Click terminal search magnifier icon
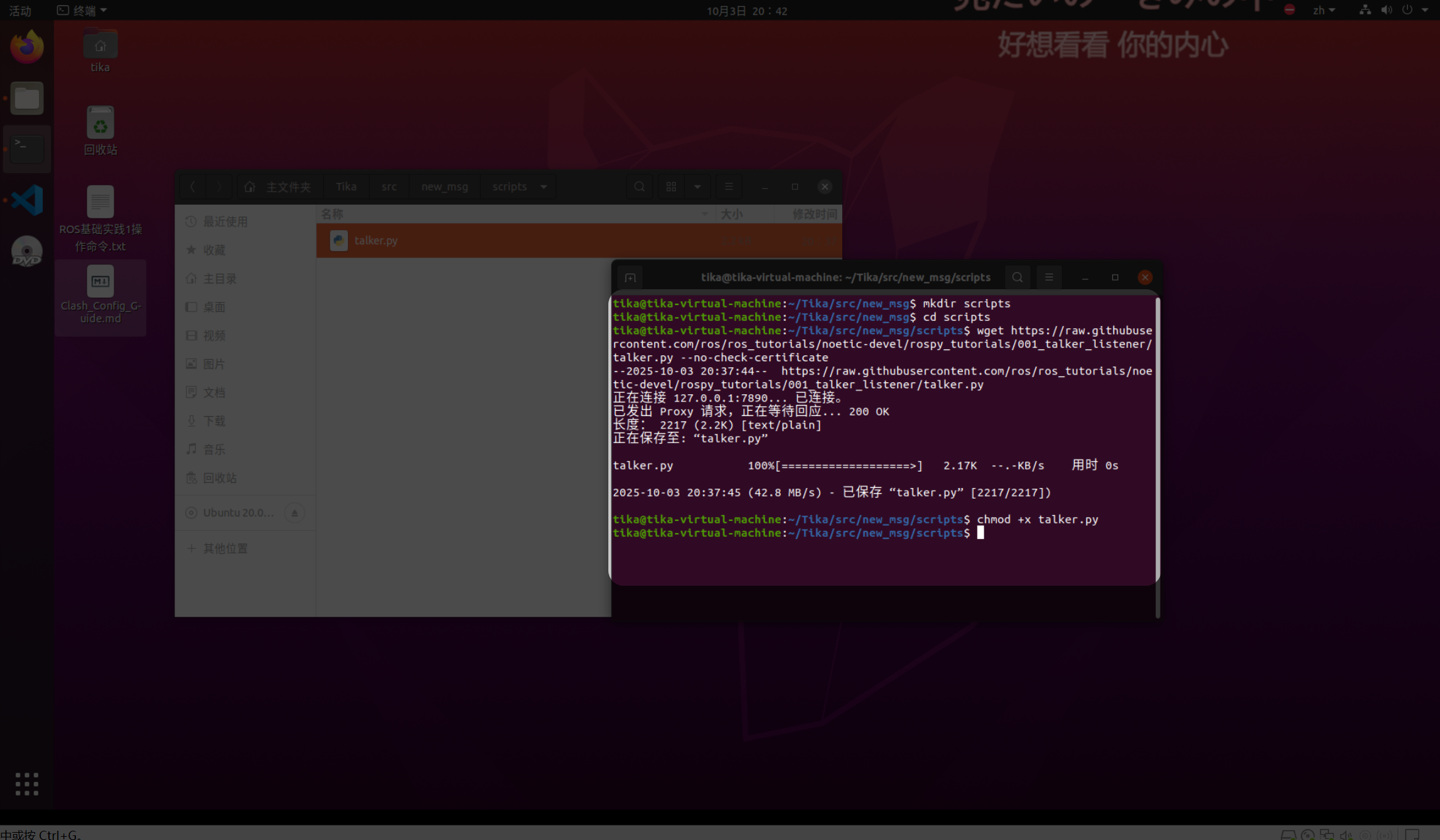This screenshot has height=840, width=1440. pos(1017,277)
